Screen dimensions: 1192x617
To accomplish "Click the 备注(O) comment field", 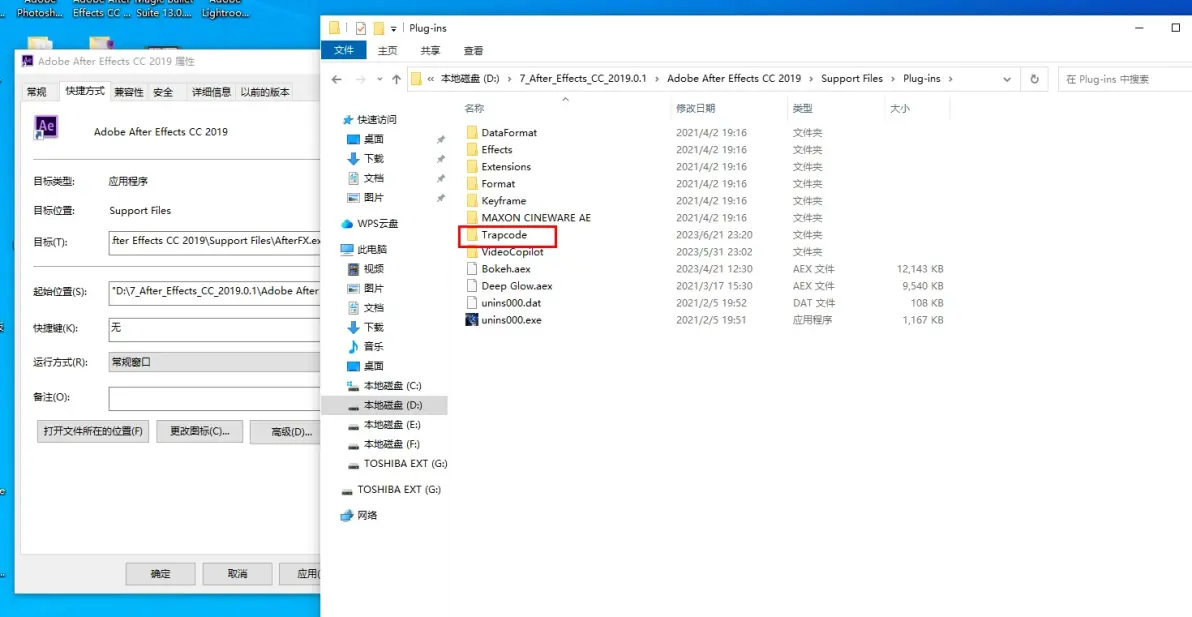I will (x=214, y=398).
